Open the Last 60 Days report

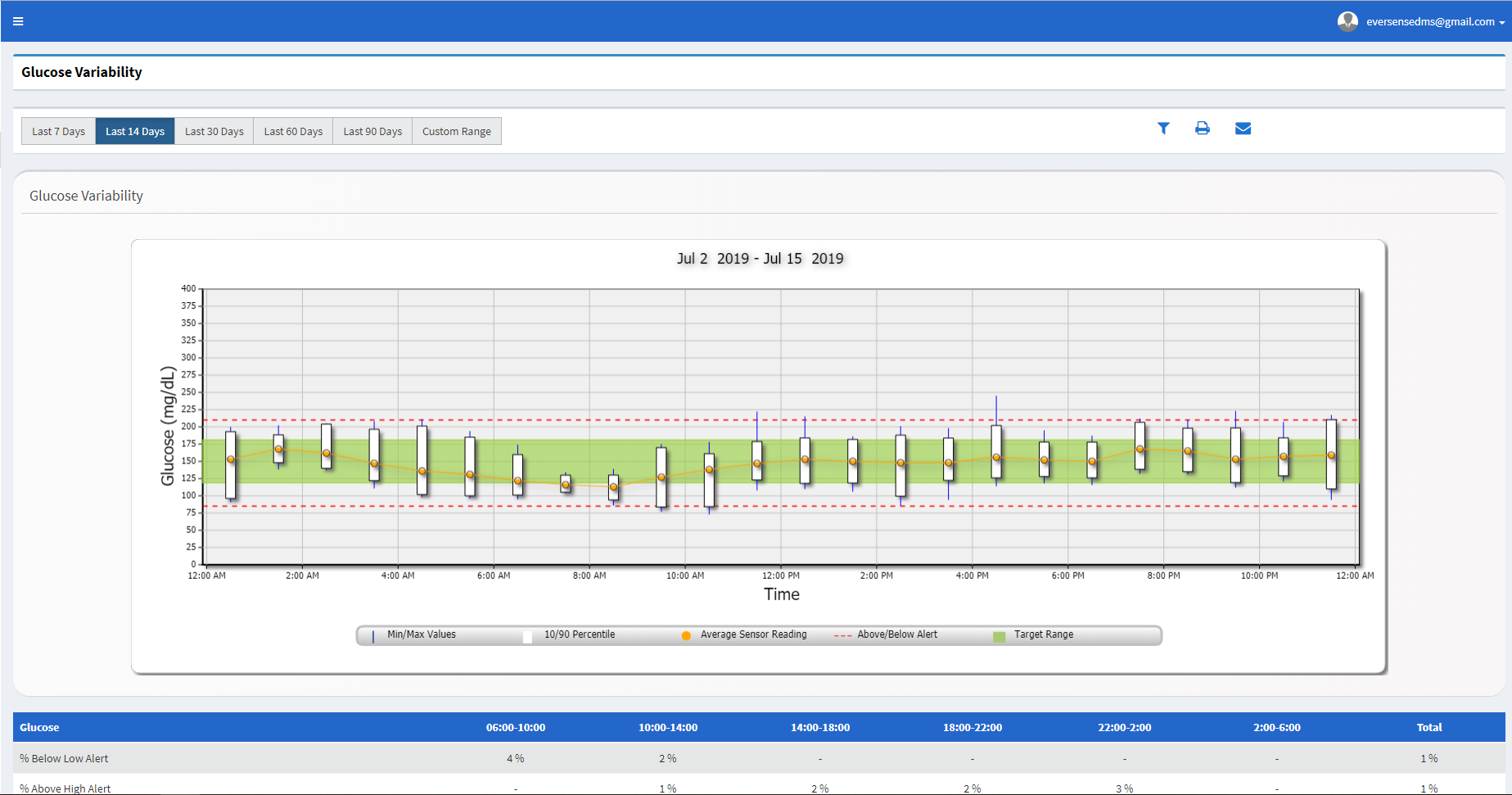point(292,131)
